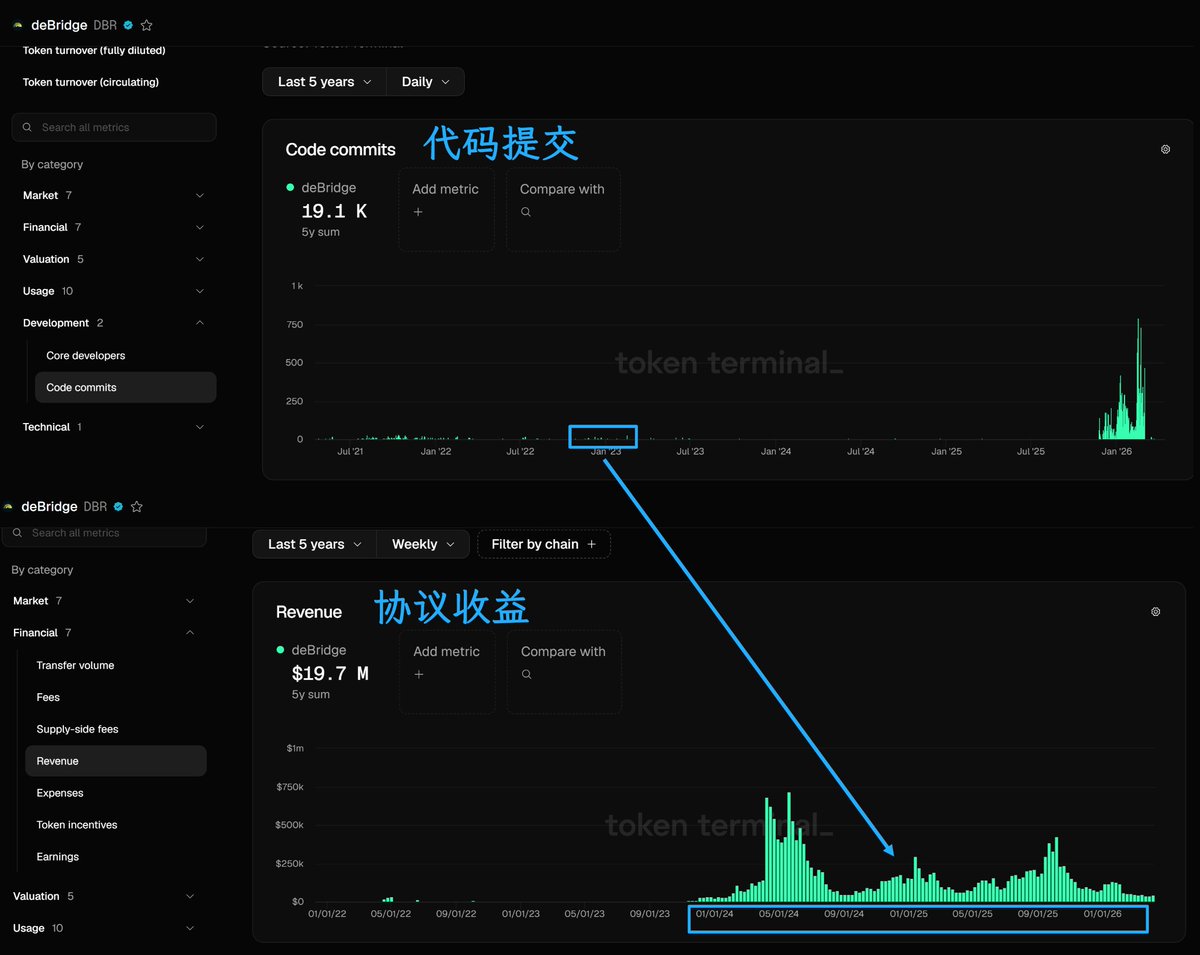Click the Revenue chart title
The image size is (1200, 955).
click(309, 612)
